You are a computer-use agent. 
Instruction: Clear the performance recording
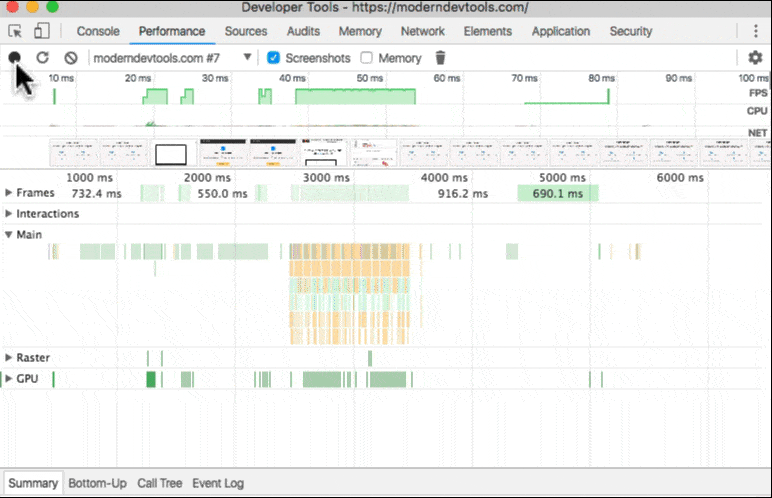tap(71, 58)
